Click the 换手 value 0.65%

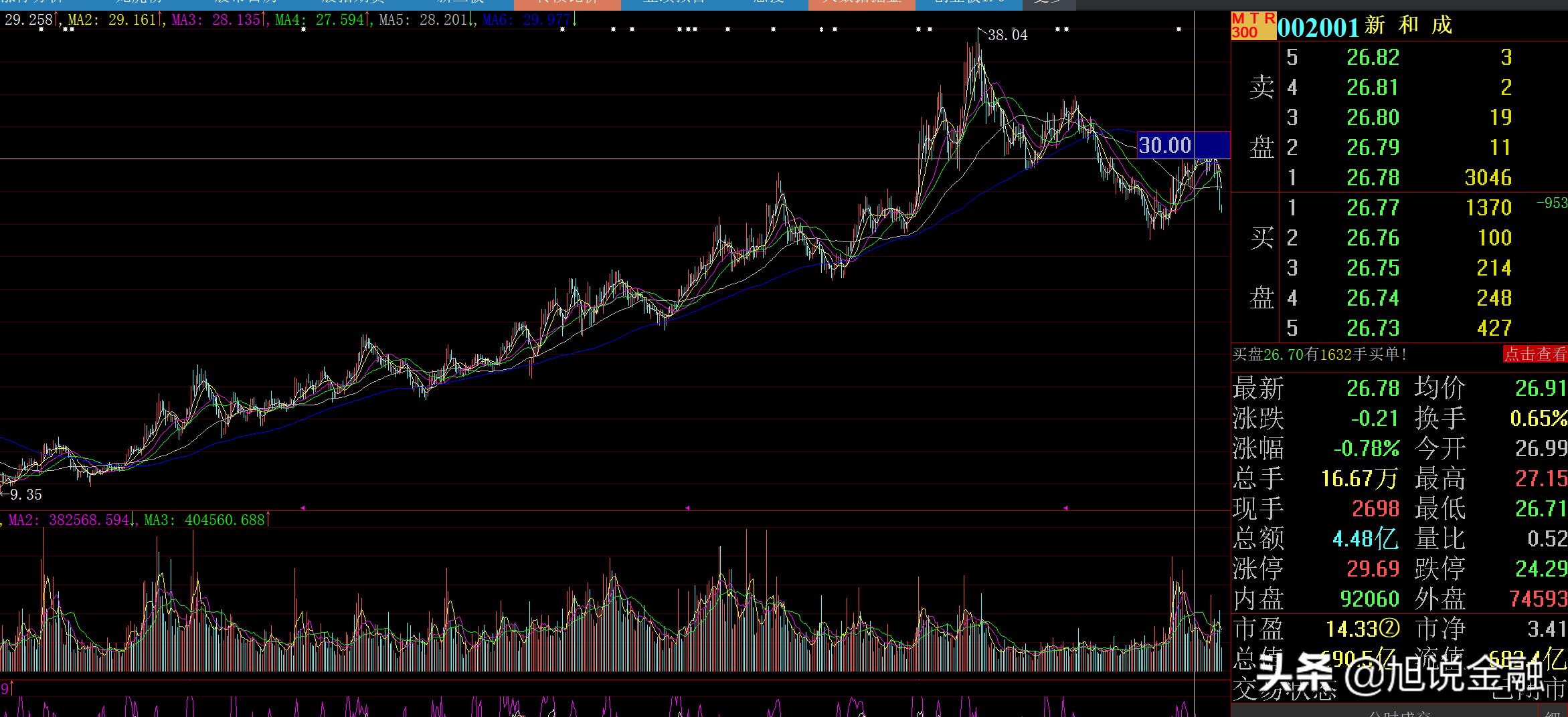1539,419
